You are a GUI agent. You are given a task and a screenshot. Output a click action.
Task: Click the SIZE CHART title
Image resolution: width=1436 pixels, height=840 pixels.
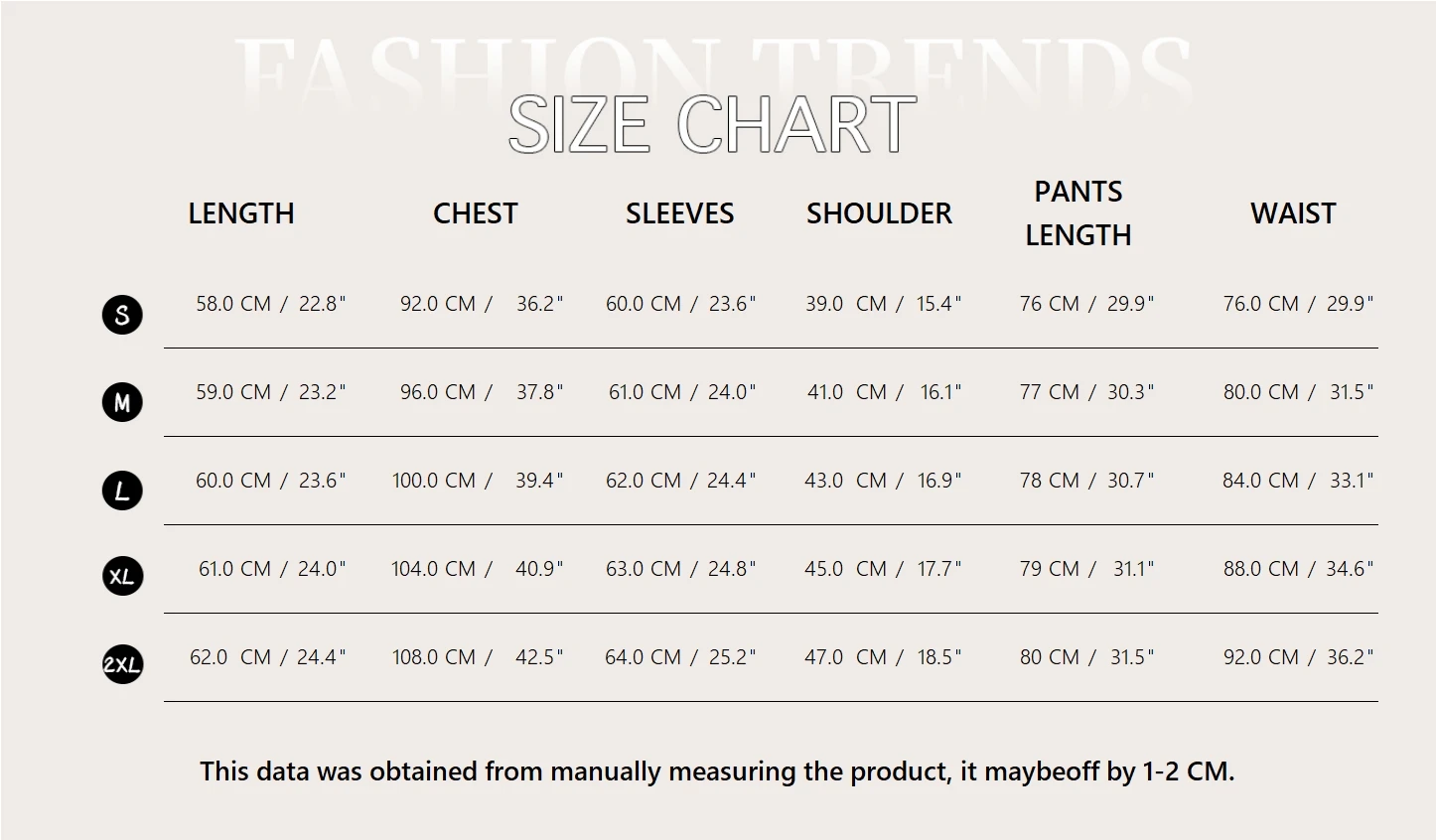pyautogui.click(x=711, y=125)
